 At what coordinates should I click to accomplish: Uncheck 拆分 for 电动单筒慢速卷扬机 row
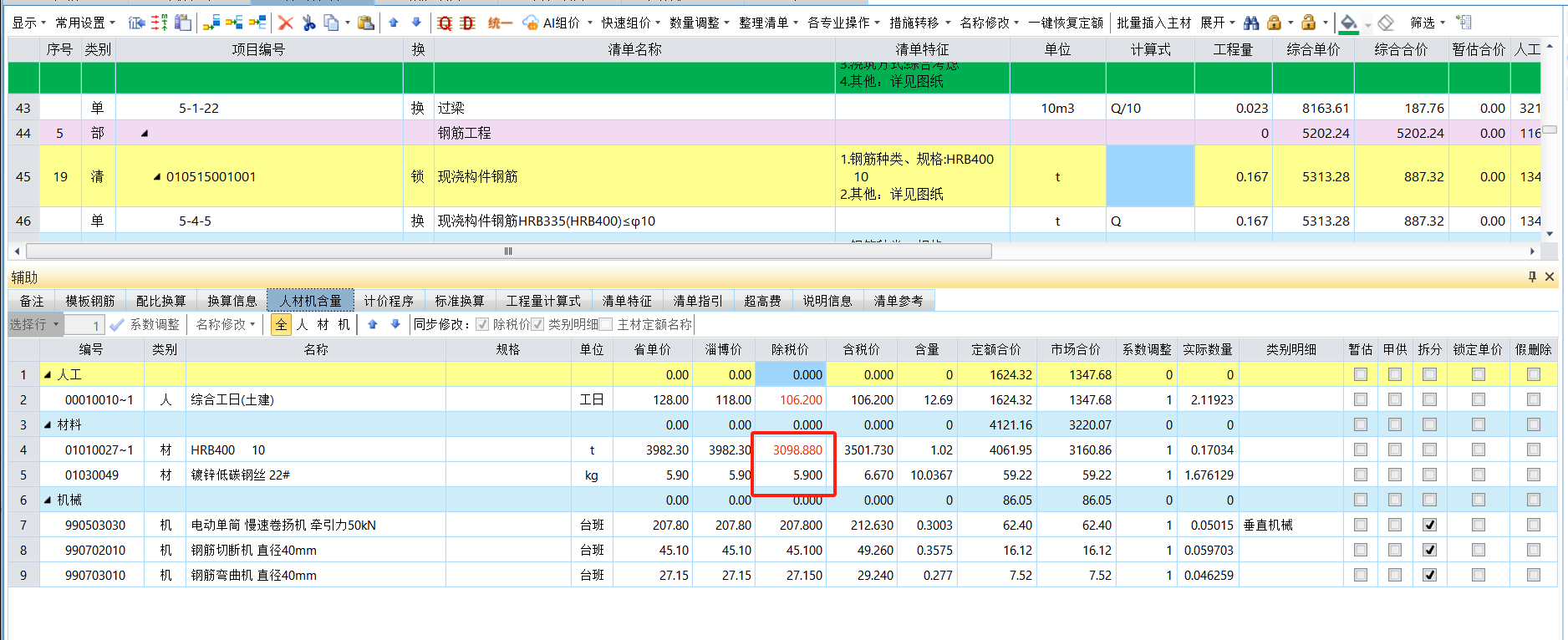pyautogui.click(x=1429, y=525)
